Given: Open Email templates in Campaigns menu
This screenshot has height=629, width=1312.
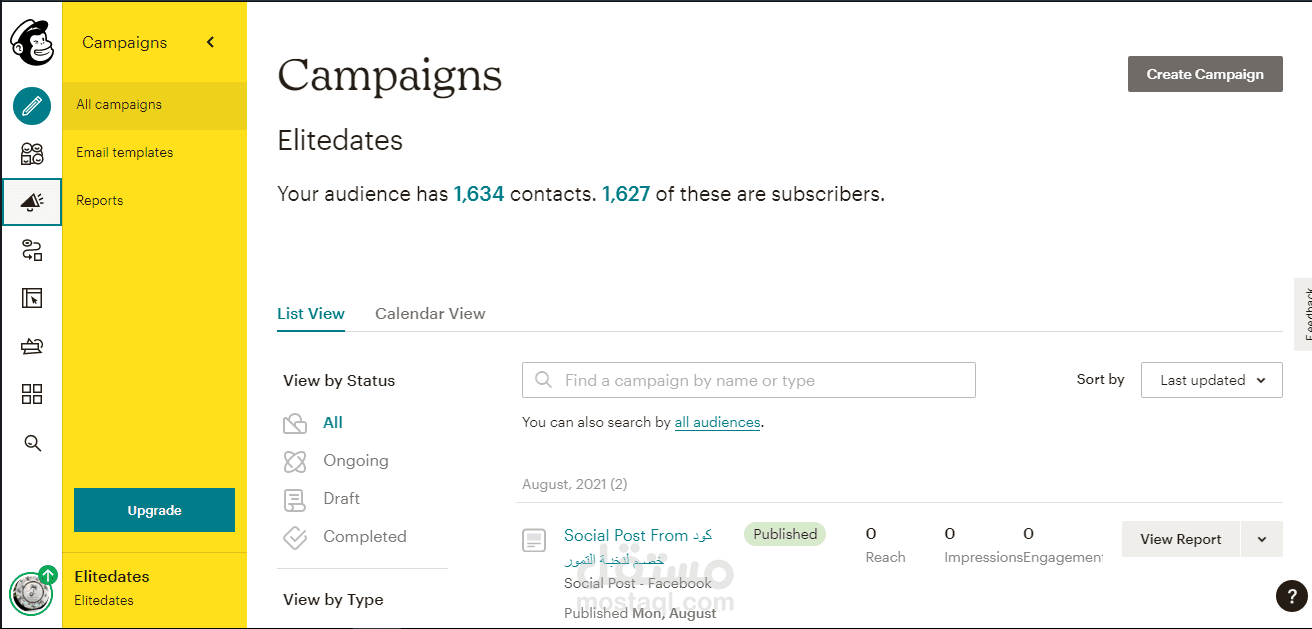Looking at the screenshot, I should tap(125, 152).
